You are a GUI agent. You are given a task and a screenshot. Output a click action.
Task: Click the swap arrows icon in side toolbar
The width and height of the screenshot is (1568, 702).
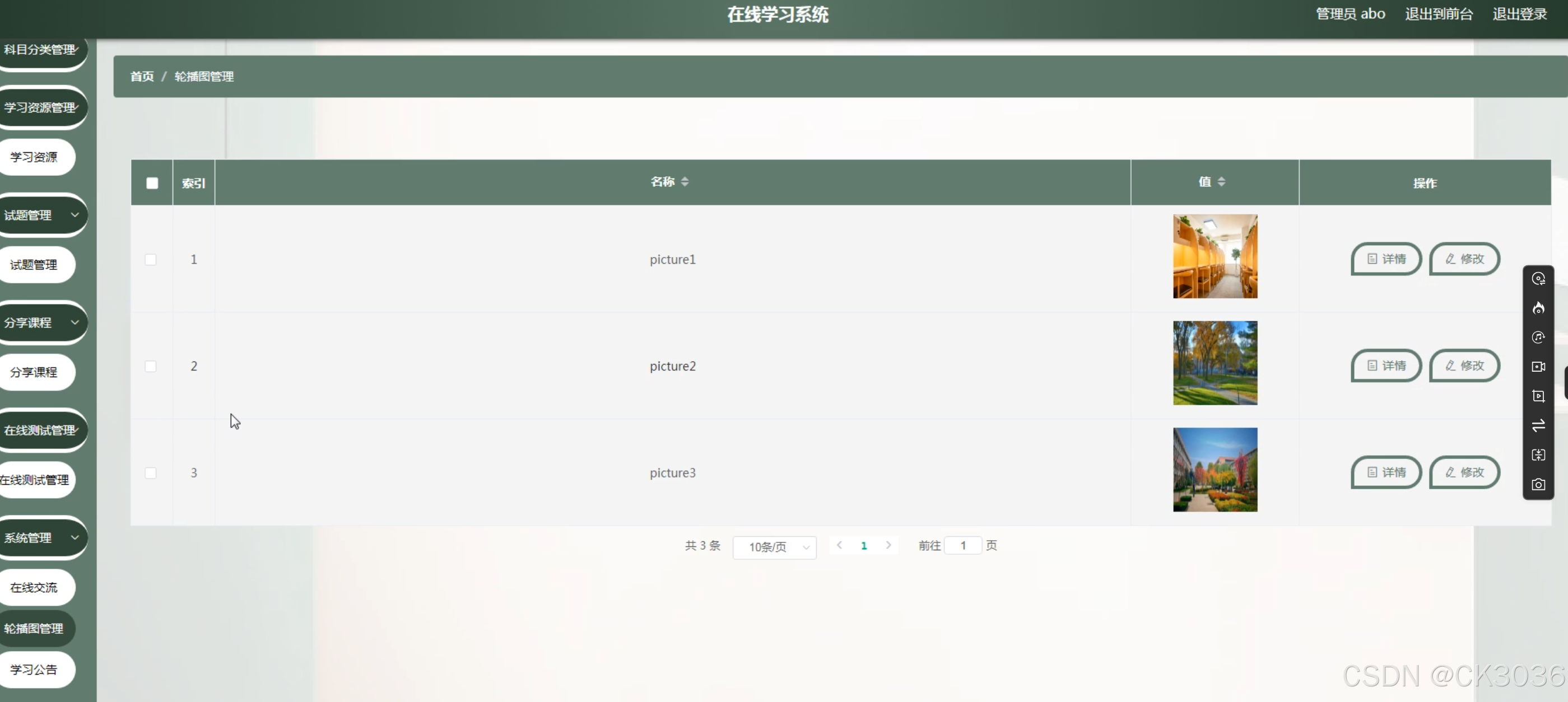point(1538,425)
